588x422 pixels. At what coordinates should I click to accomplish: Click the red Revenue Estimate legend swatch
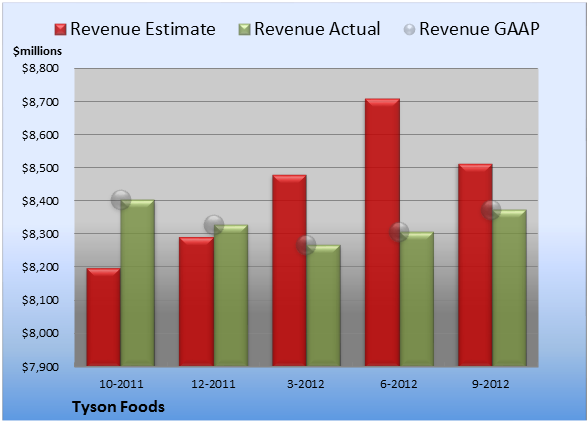pos(60,29)
